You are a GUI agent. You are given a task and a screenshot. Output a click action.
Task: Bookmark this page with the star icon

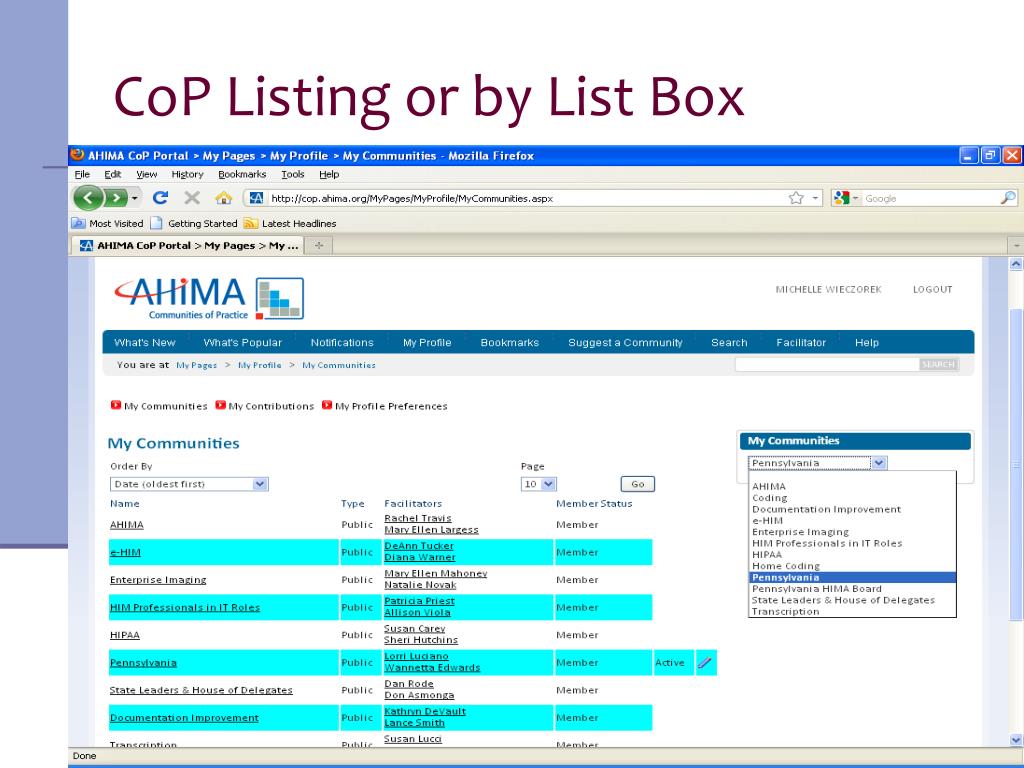[x=795, y=198]
